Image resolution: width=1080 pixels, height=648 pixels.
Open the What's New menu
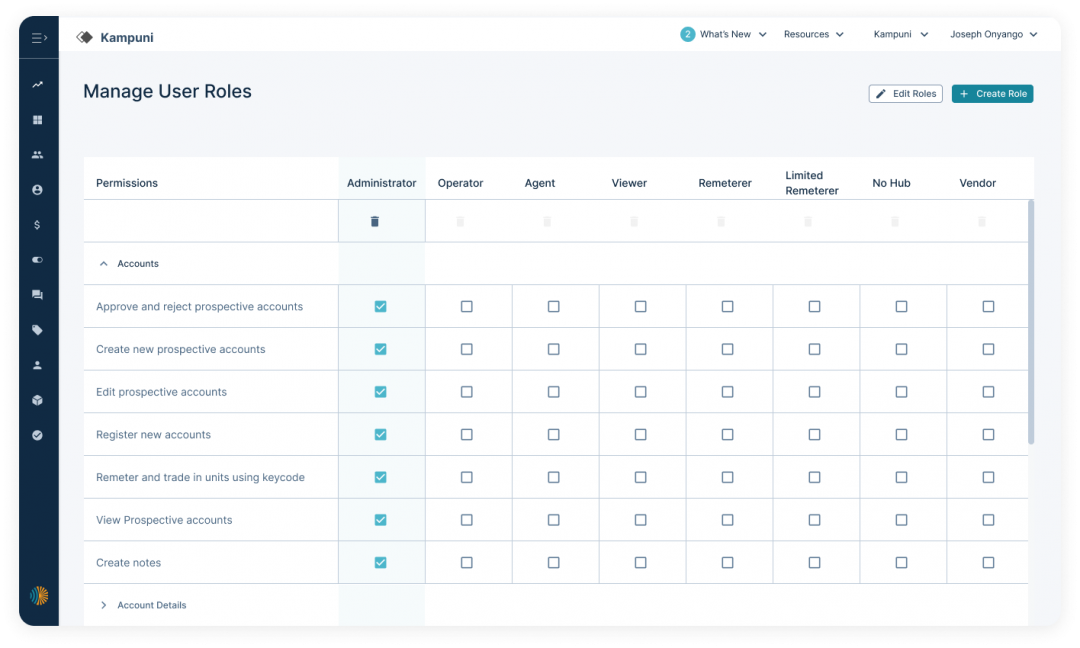pos(725,34)
